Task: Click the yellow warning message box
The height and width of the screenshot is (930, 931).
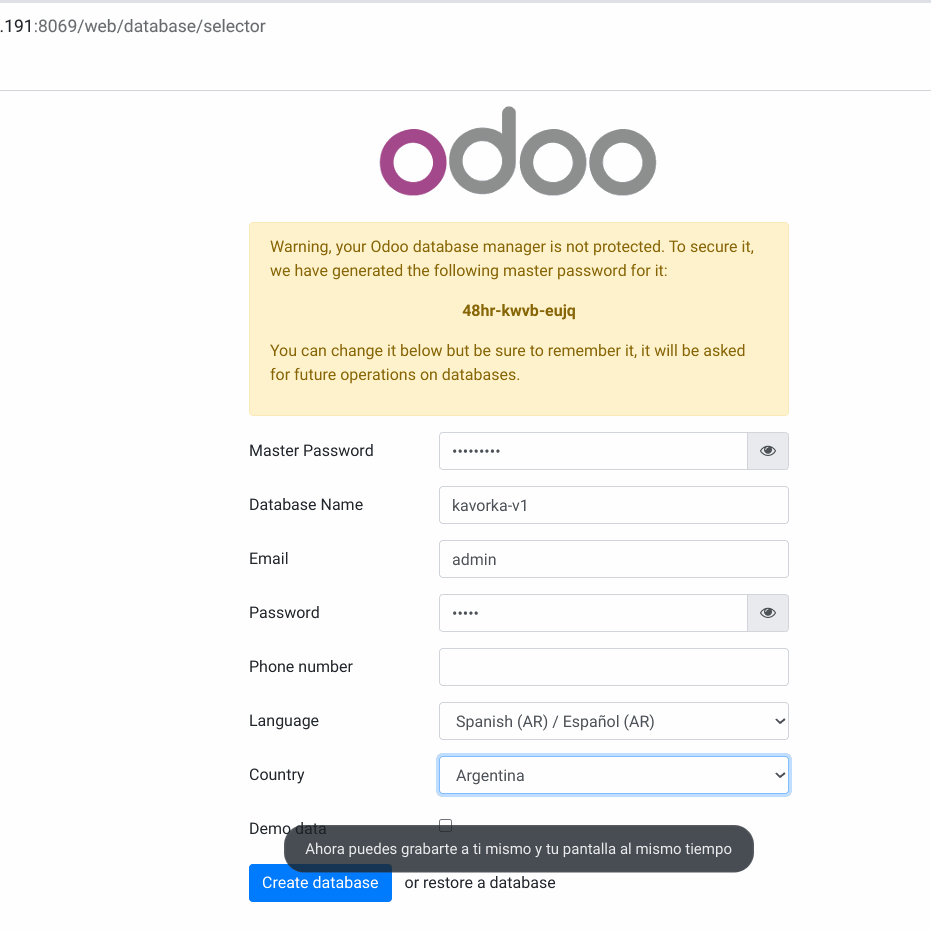Action: coord(519,319)
